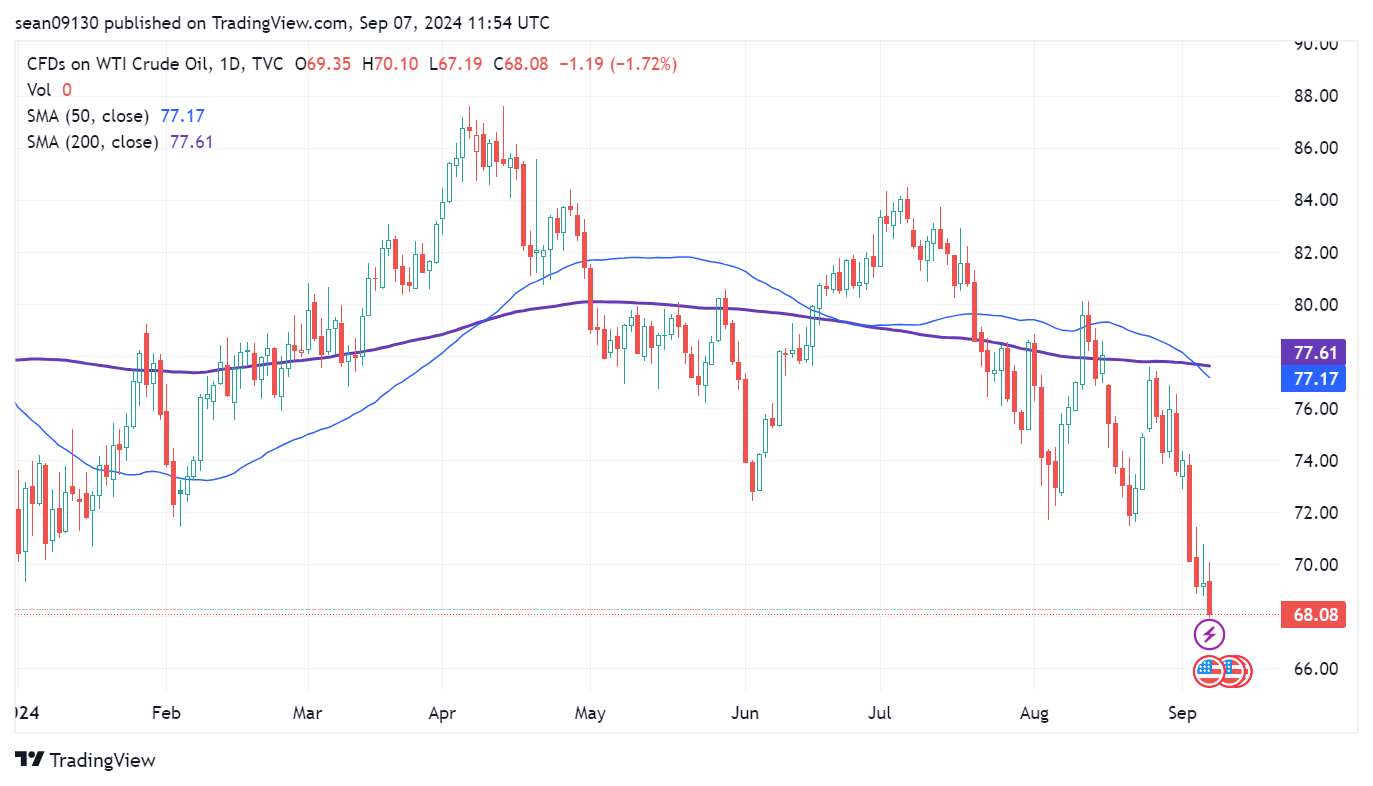Click the 70.00 price axis label
The height and width of the screenshot is (786, 1373).
click(1315, 564)
